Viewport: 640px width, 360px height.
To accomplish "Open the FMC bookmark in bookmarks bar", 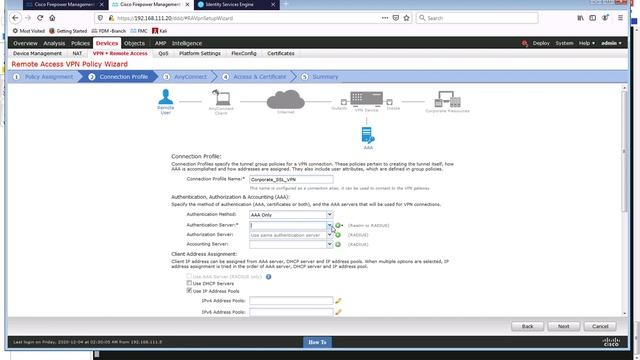I will [x=139, y=31].
